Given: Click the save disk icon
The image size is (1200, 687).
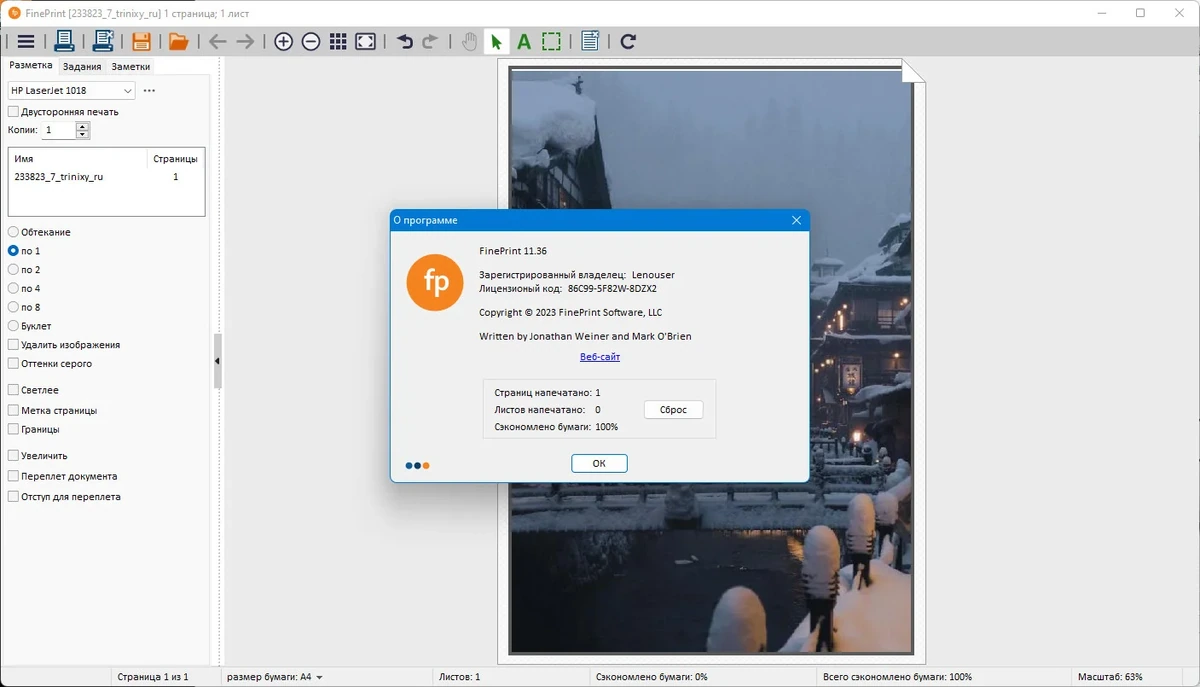Looking at the screenshot, I should tap(141, 41).
